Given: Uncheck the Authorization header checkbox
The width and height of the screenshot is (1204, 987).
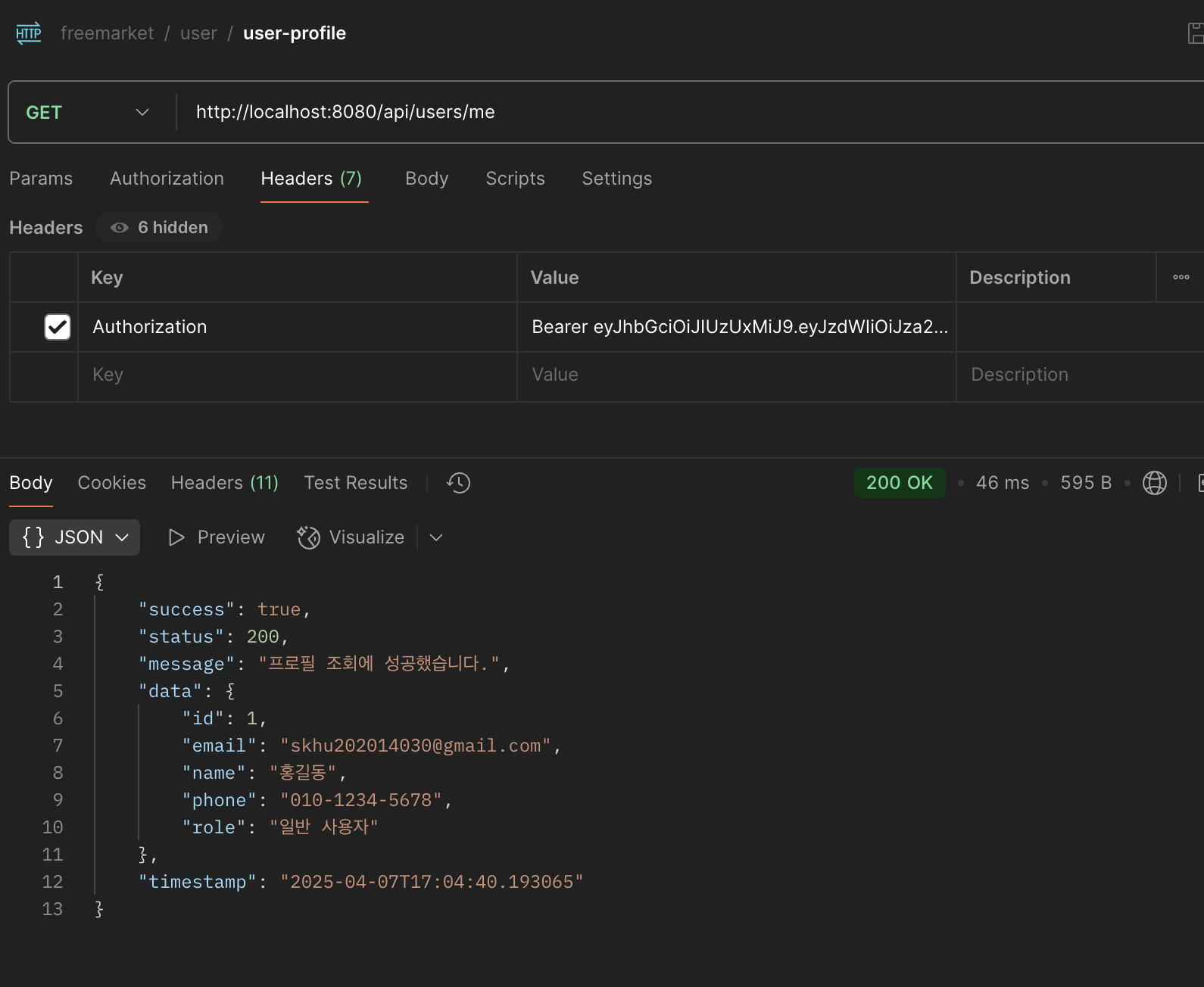Looking at the screenshot, I should [x=58, y=327].
